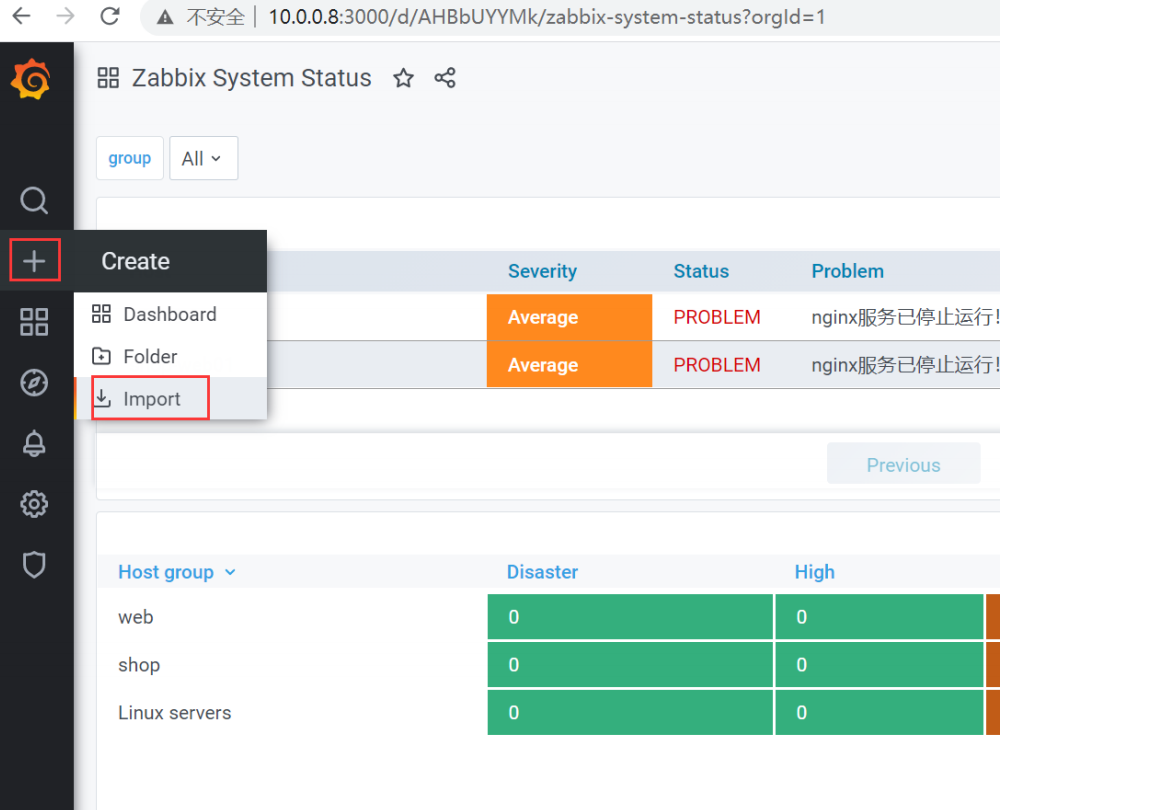Reload the page with refresh icon
This screenshot has width=1165, height=810.
[110, 16]
